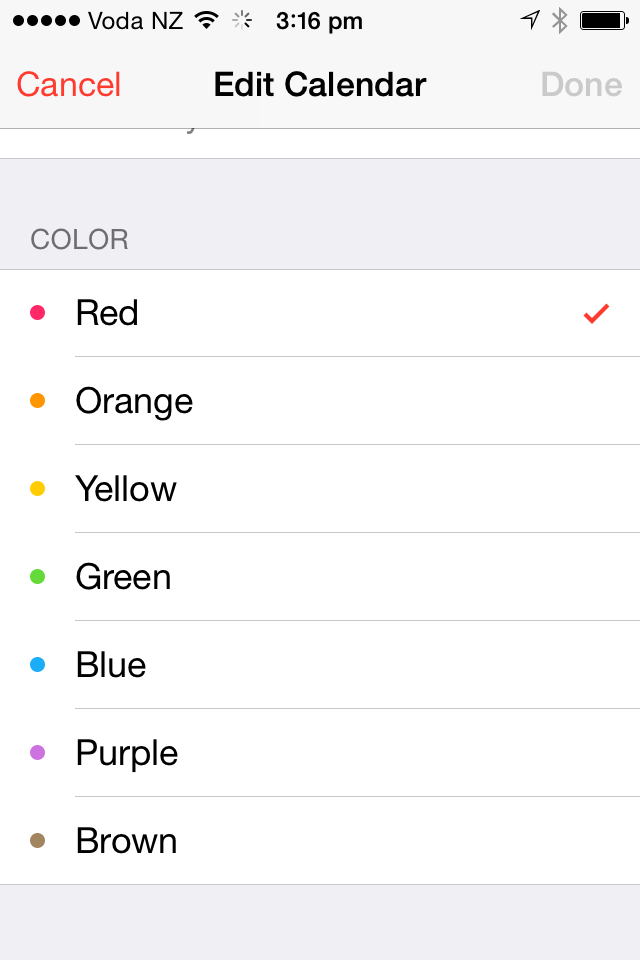Screen dimensions: 640x960
Task: Click the yellow color dot
Action: (38, 489)
